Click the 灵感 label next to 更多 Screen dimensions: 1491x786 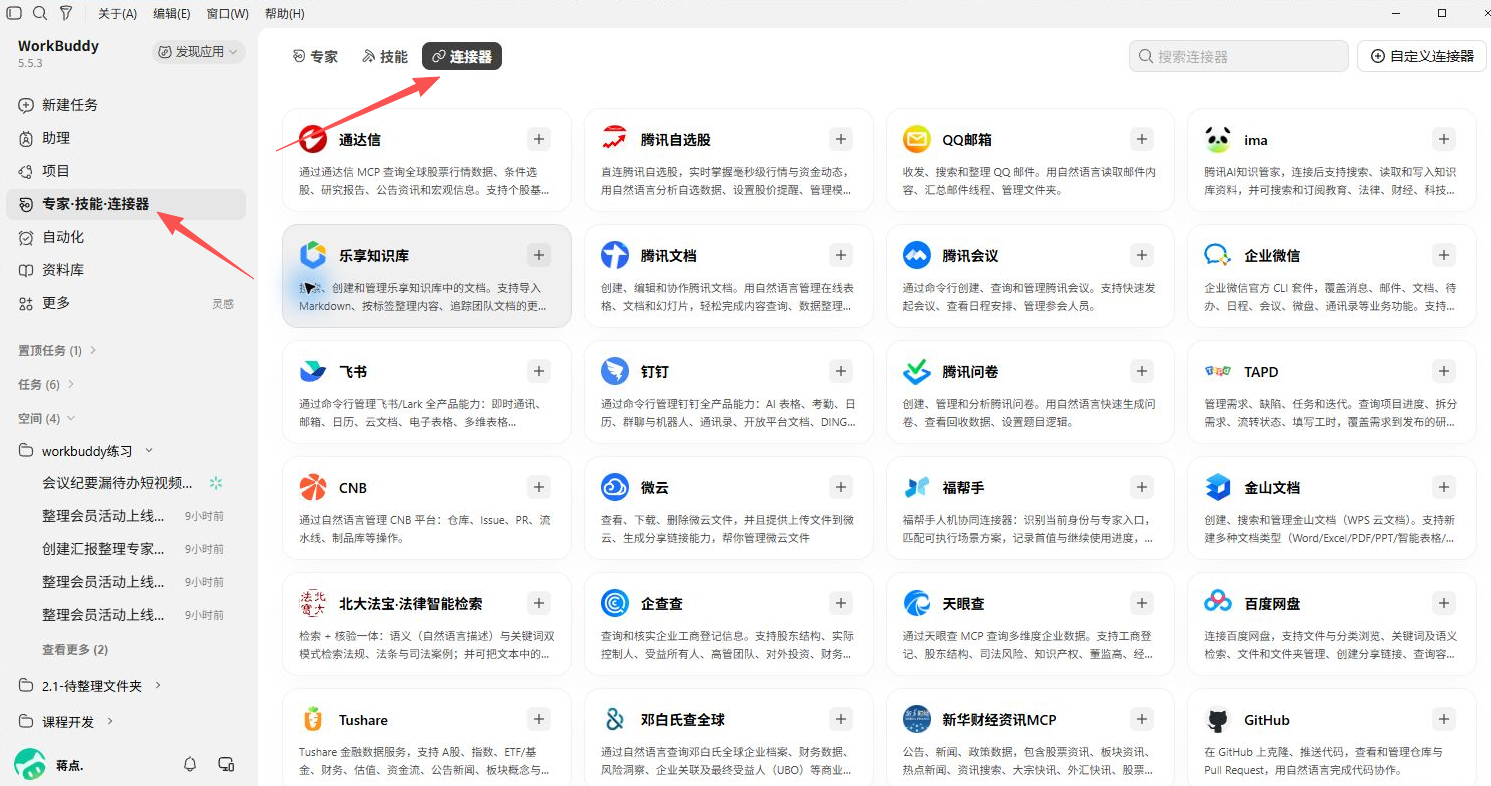[x=222, y=303]
